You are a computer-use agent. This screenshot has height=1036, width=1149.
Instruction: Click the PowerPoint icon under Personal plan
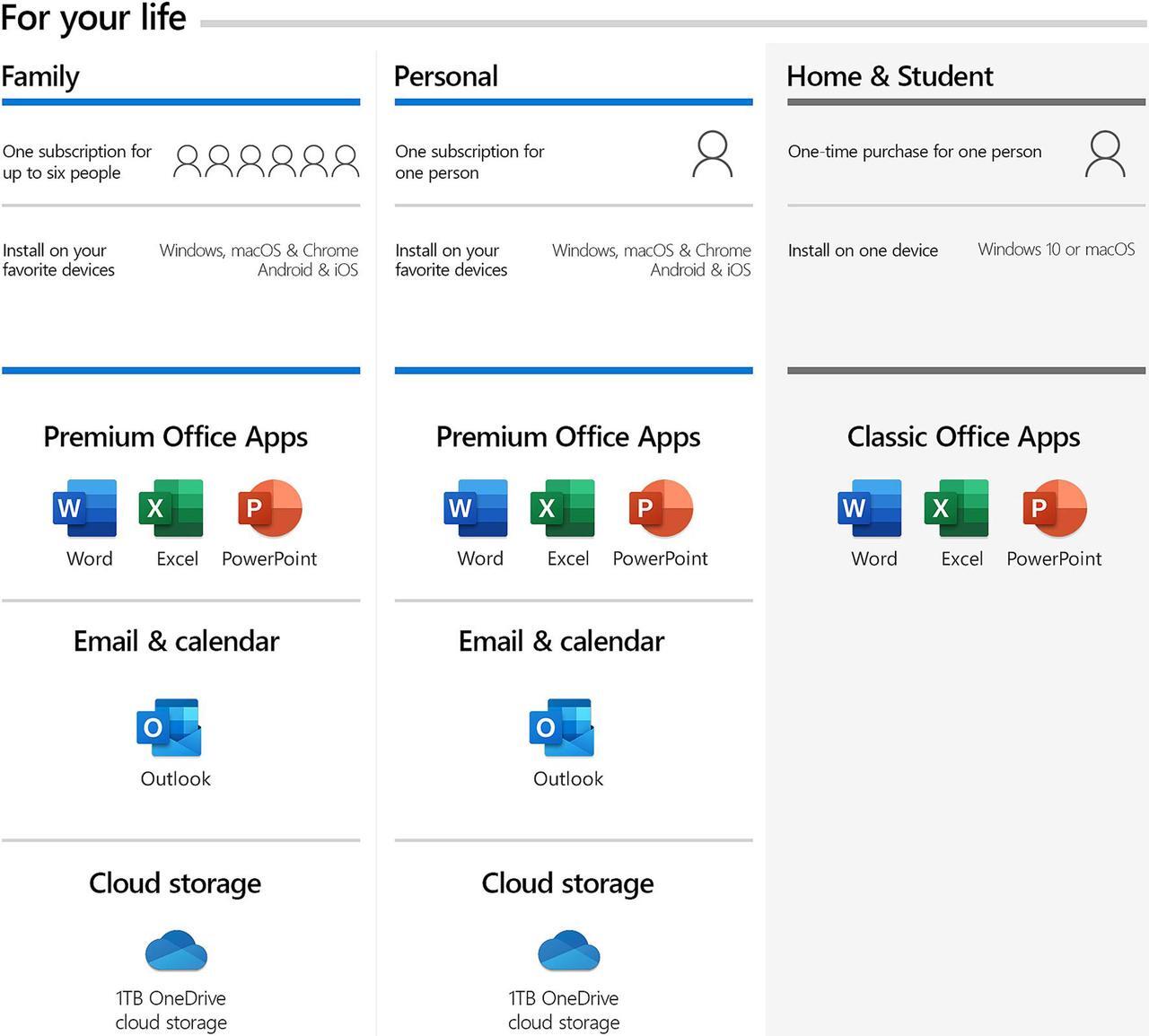coord(661,508)
